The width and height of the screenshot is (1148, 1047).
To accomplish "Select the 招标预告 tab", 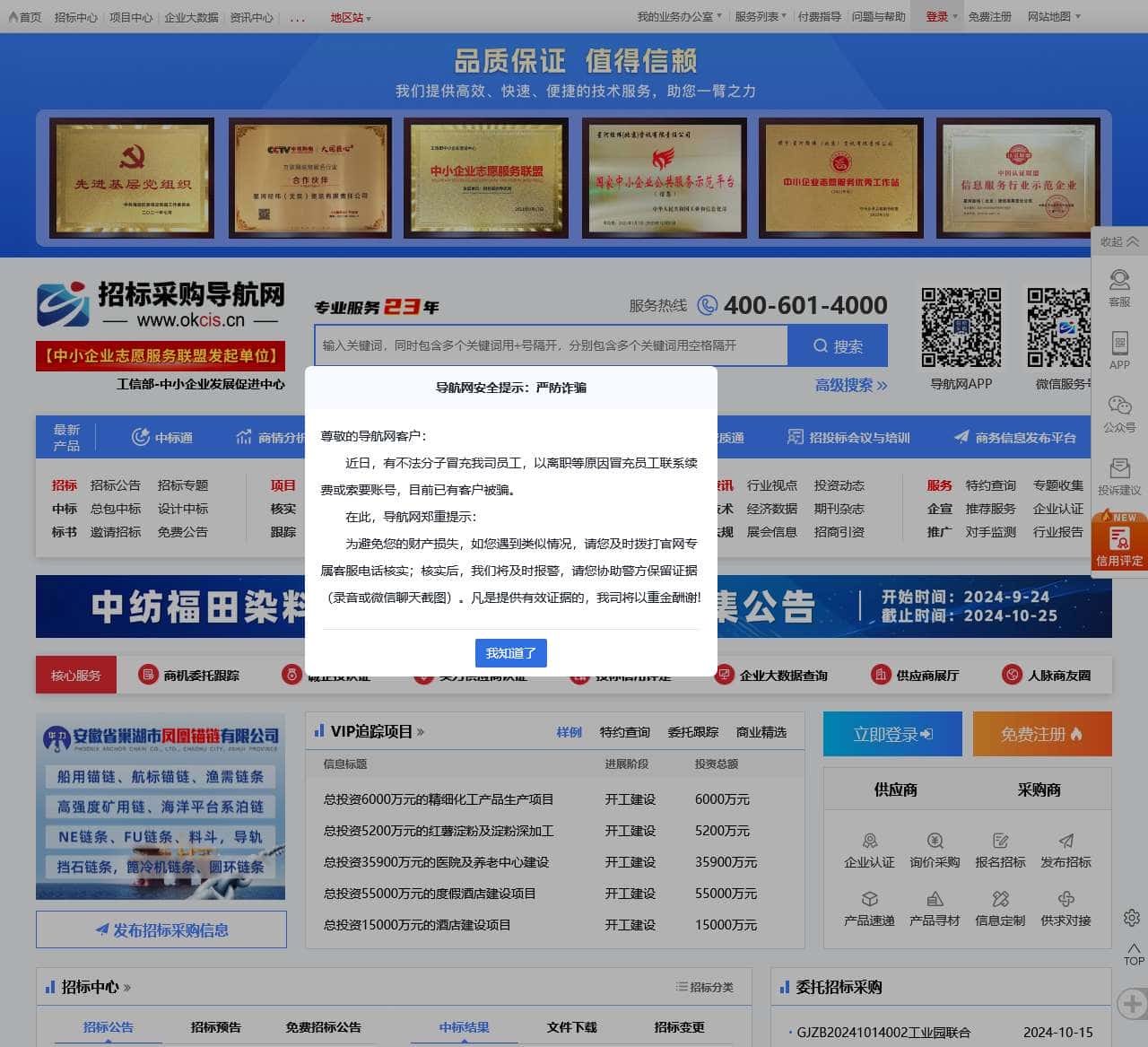I will 216,1027.
